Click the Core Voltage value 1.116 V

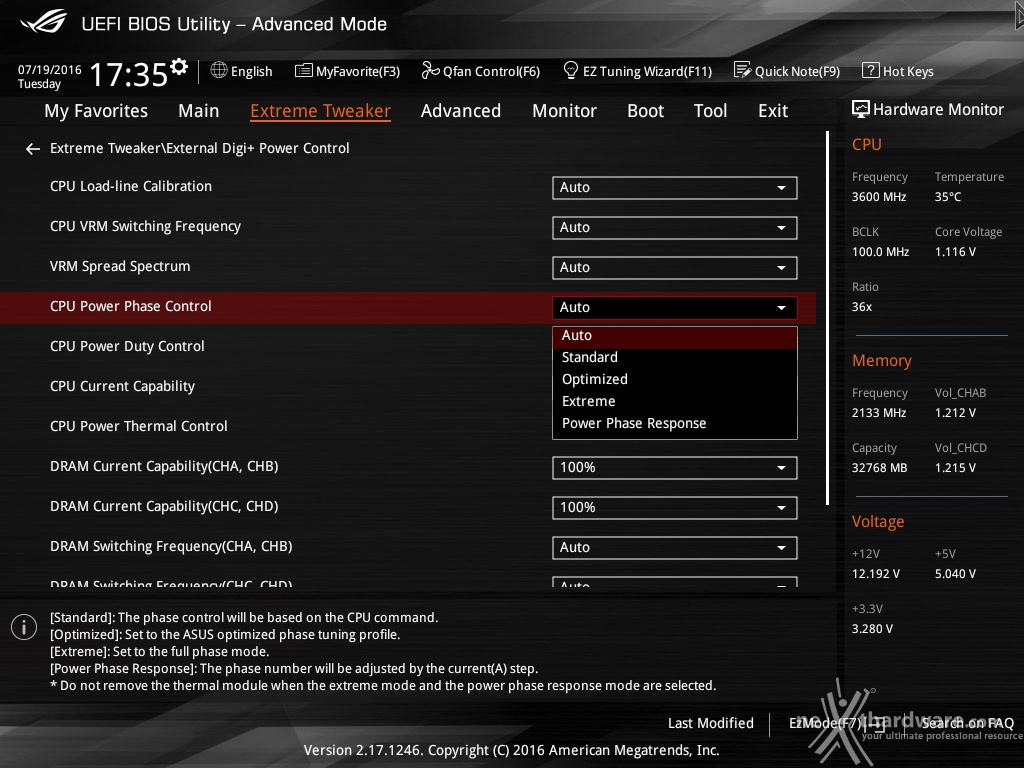(955, 252)
